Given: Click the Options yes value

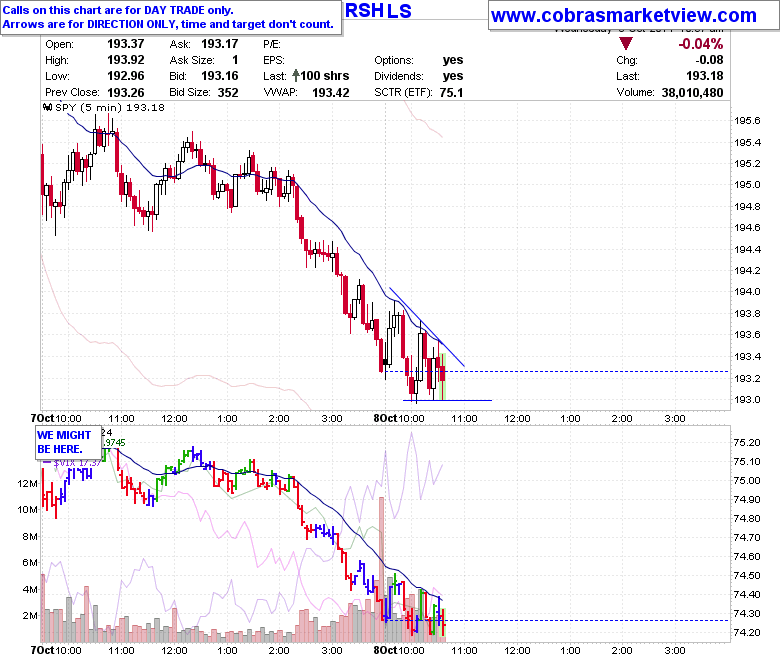Looking at the screenshot, I should [x=453, y=60].
